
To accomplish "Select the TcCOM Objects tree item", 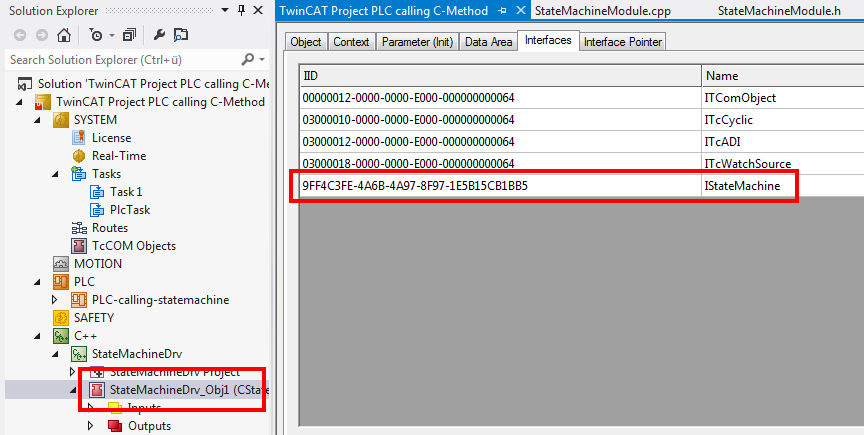I will (x=134, y=246).
